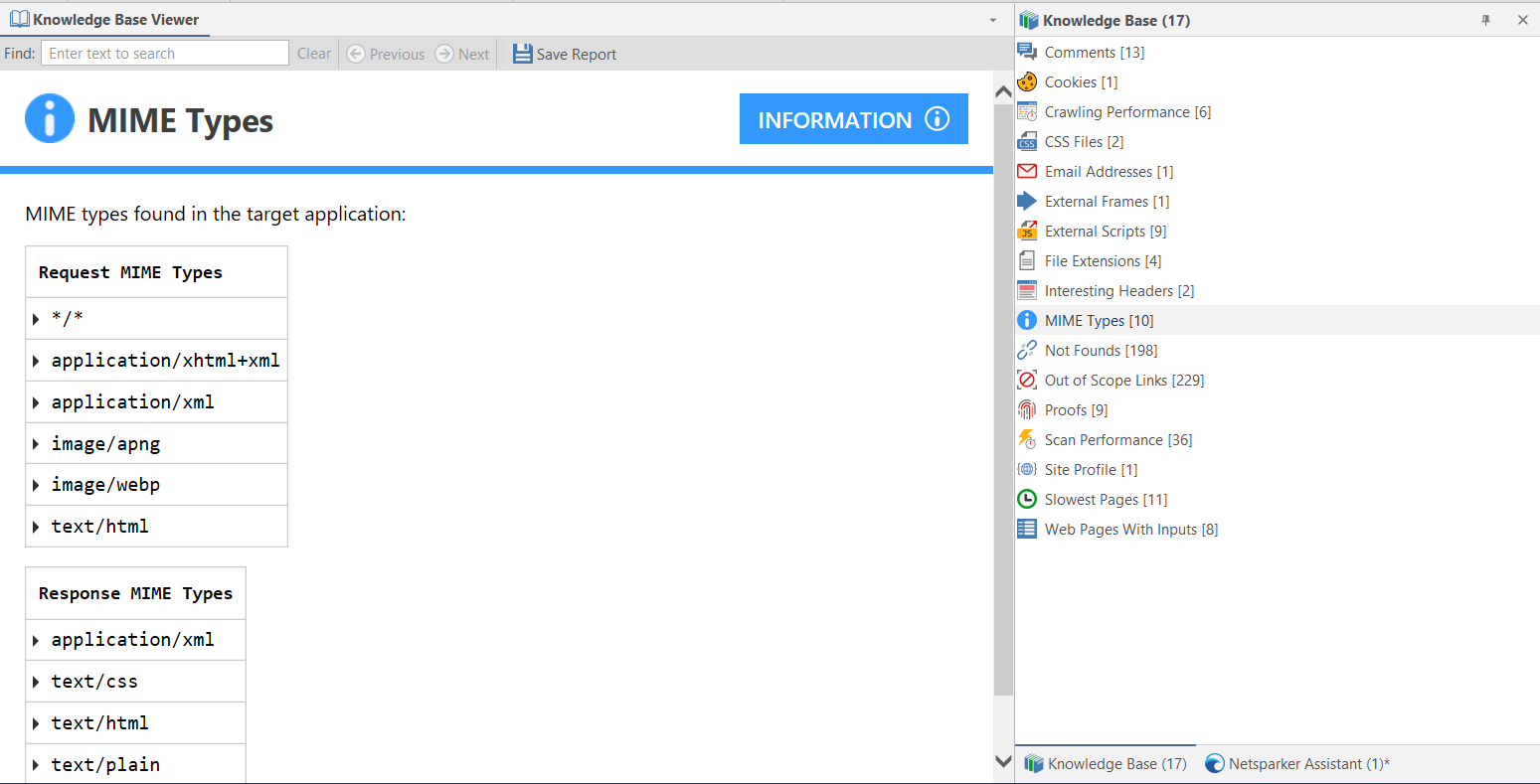Expand the text/css response MIME type
The height and width of the screenshot is (784, 1540).
pos(38,681)
